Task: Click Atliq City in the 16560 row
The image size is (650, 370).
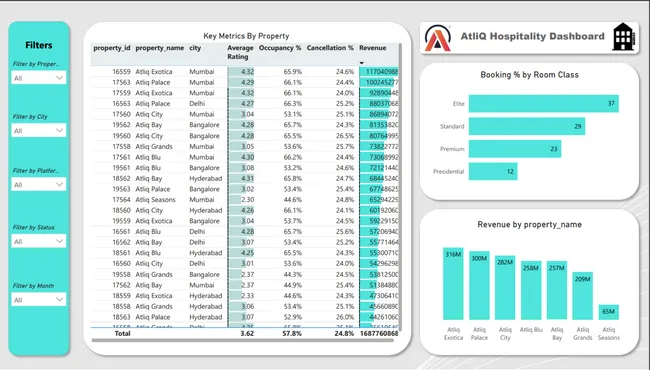Action: pos(149,264)
